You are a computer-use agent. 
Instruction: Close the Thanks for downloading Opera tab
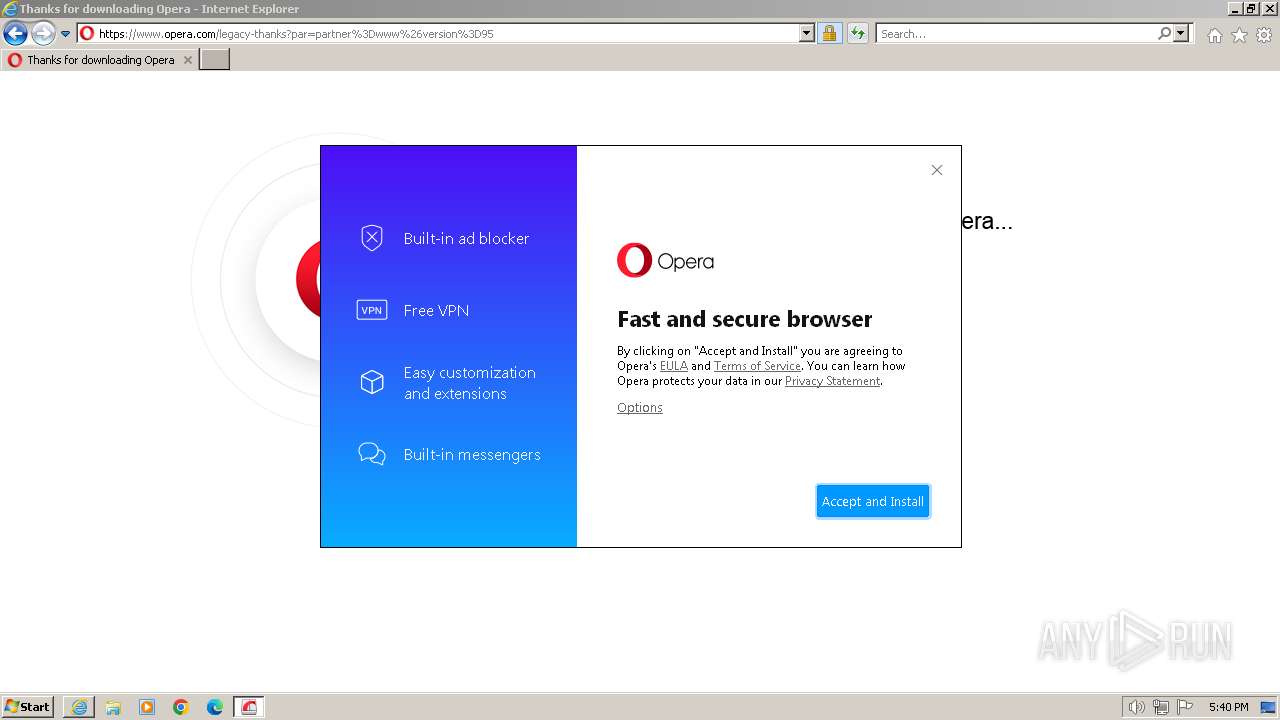(187, 60)
